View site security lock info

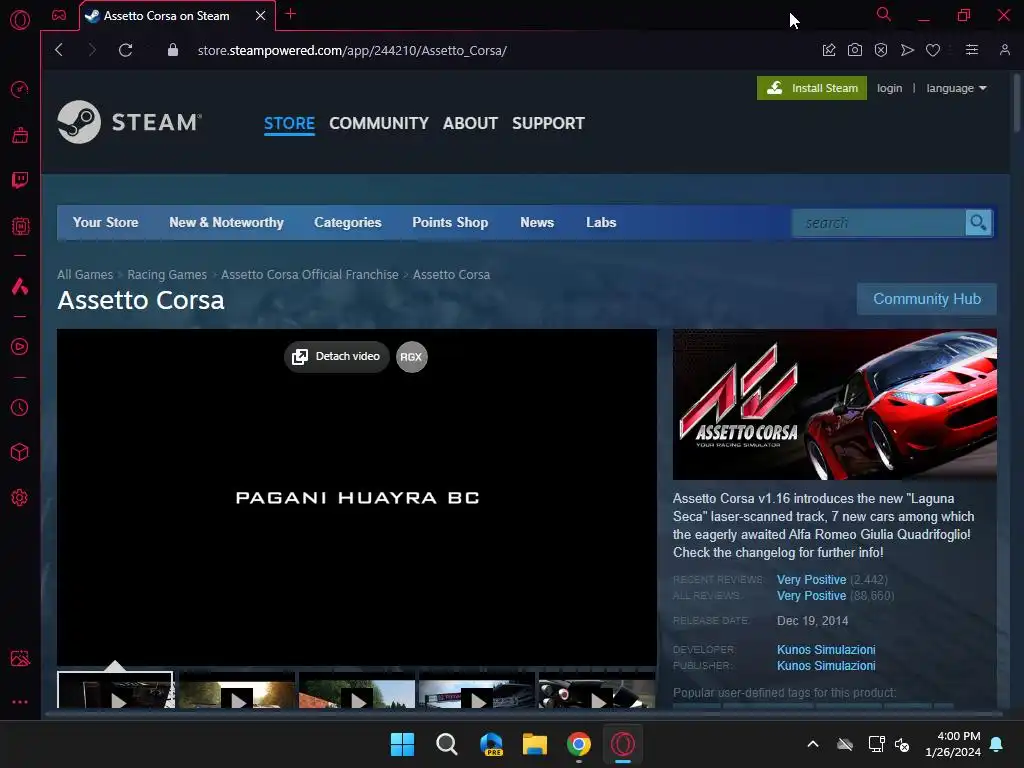[x=172, y=50]
